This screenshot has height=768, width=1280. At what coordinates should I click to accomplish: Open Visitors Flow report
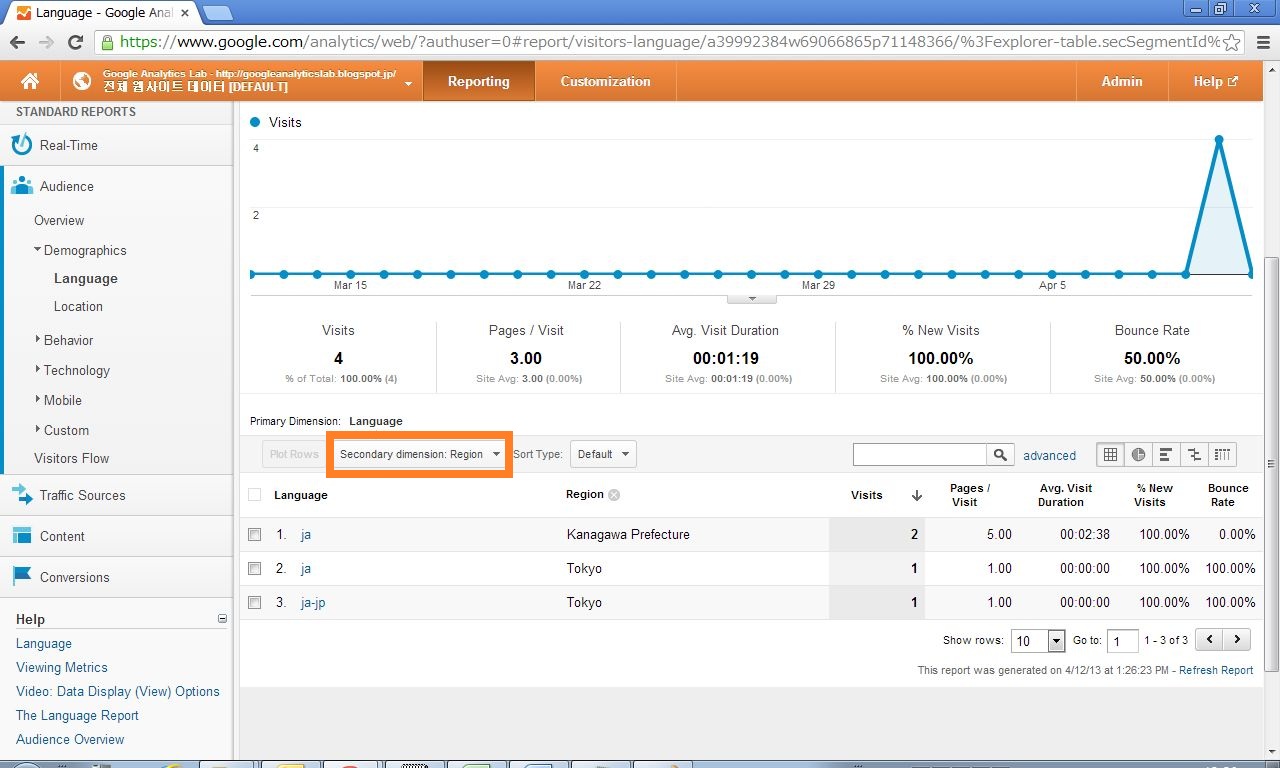(x=72, y=458)
